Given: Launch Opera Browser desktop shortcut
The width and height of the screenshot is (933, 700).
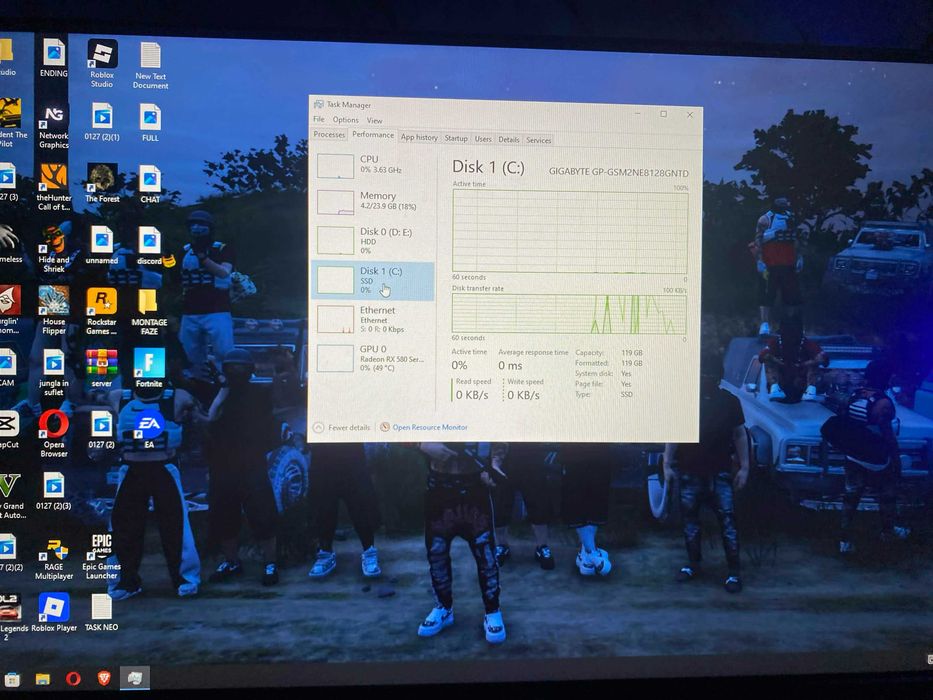Looking at the screenshot, I should [x=54, y=434].
